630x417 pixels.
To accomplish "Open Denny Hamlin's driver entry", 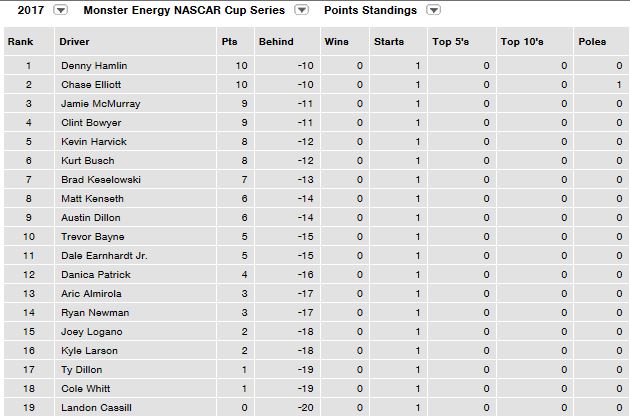I will (x=94, y=66).
